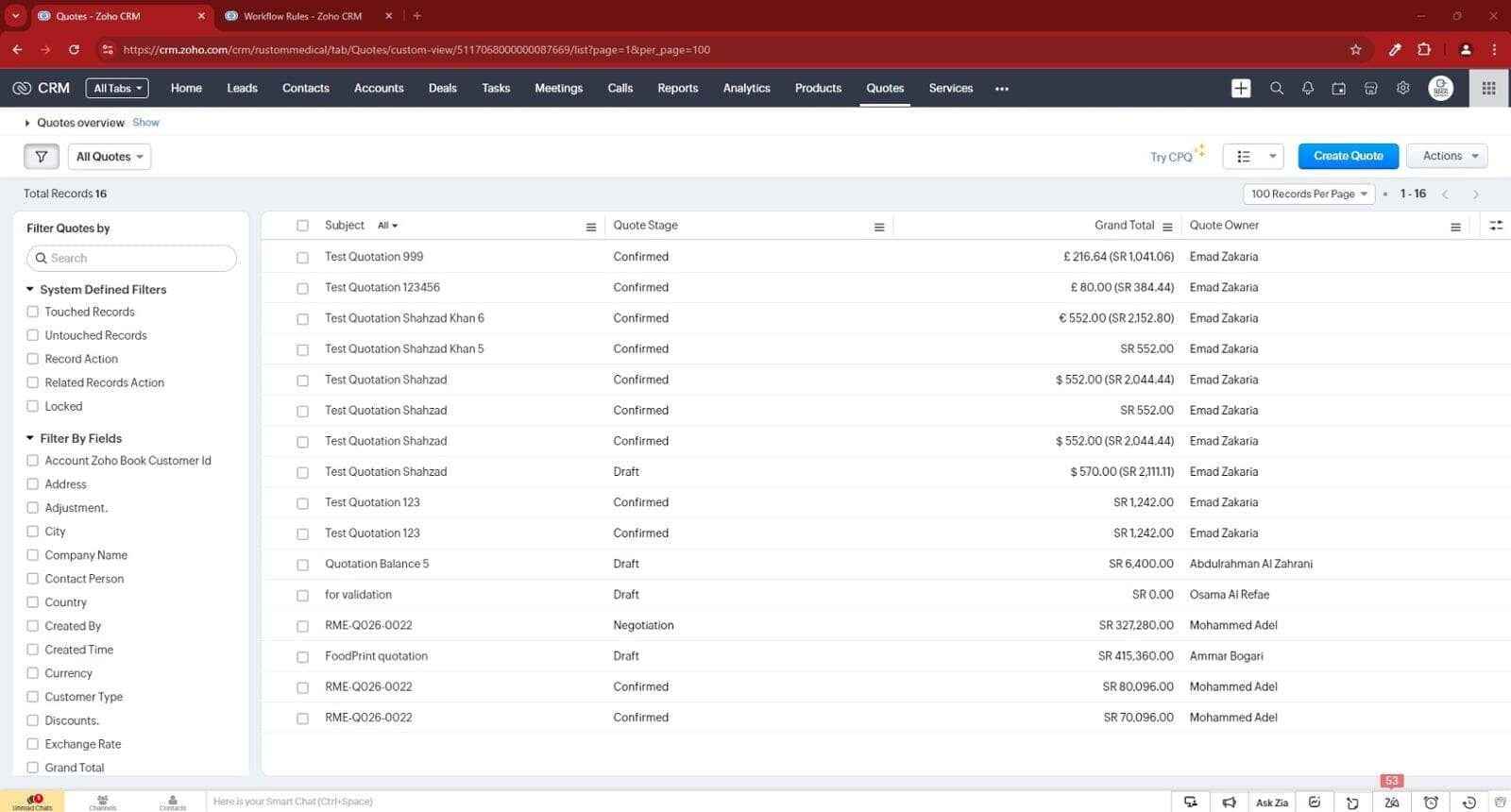Open the Products tab

tap(818, 88)
